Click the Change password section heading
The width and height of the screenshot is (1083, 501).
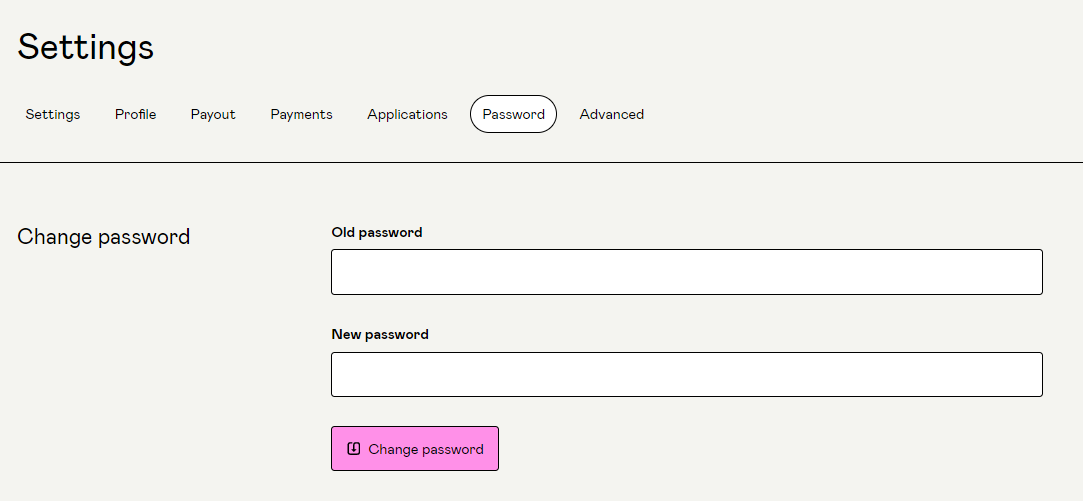click(104, 237)
